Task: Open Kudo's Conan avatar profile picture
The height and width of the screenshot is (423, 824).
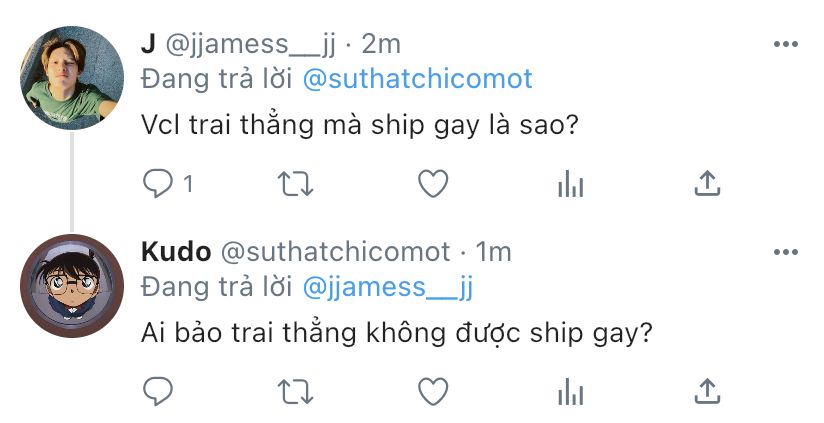Action: [72, 286]
